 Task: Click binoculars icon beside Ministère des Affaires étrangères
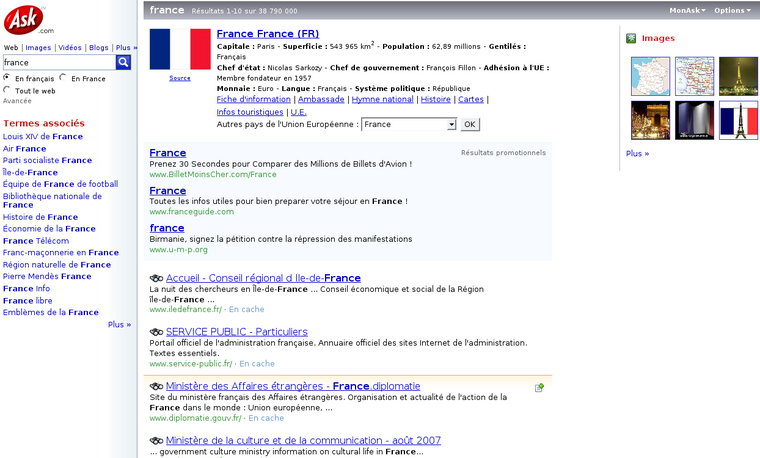156,386
